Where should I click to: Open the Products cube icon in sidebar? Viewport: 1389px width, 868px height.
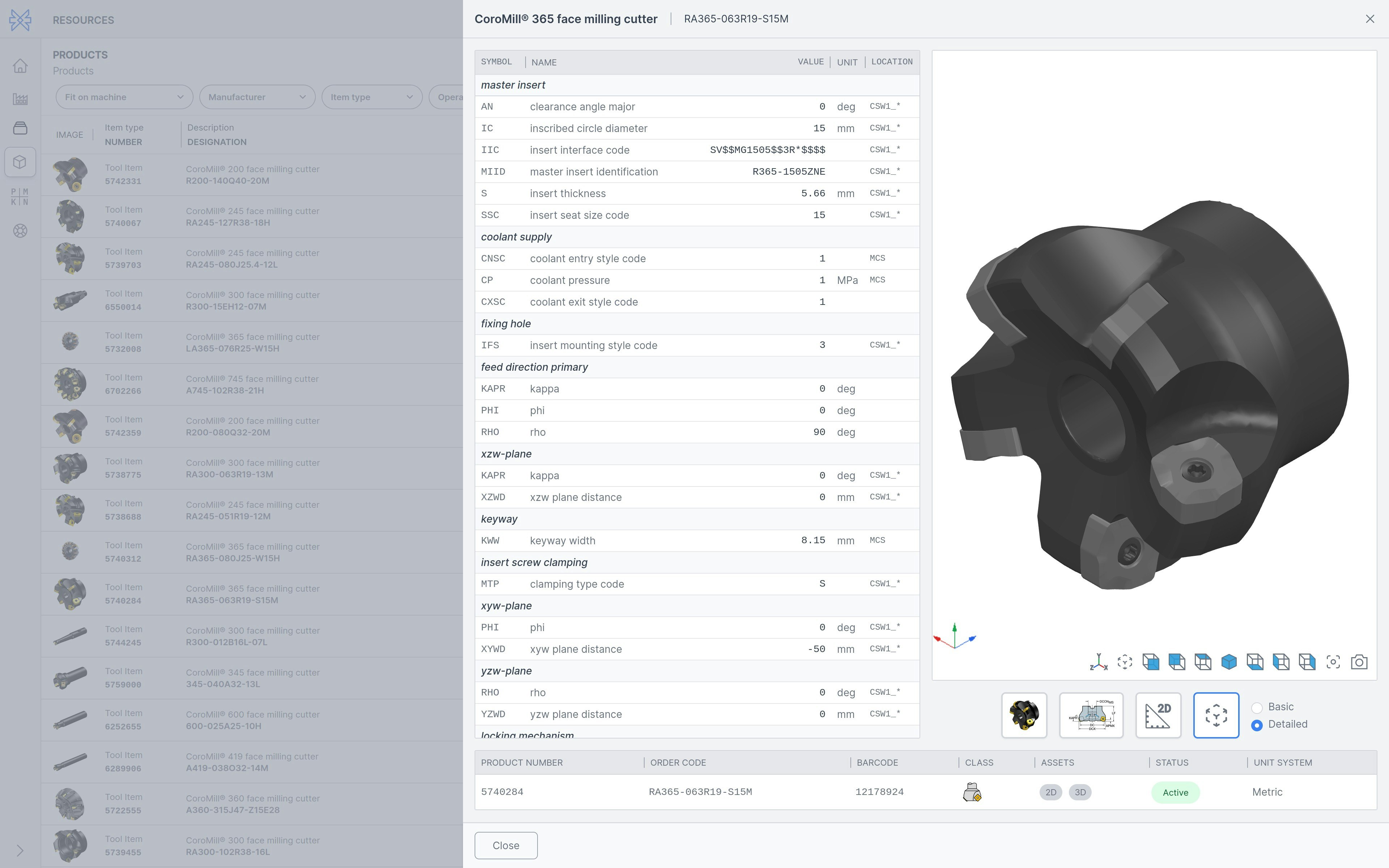click(x=20, y=162)
